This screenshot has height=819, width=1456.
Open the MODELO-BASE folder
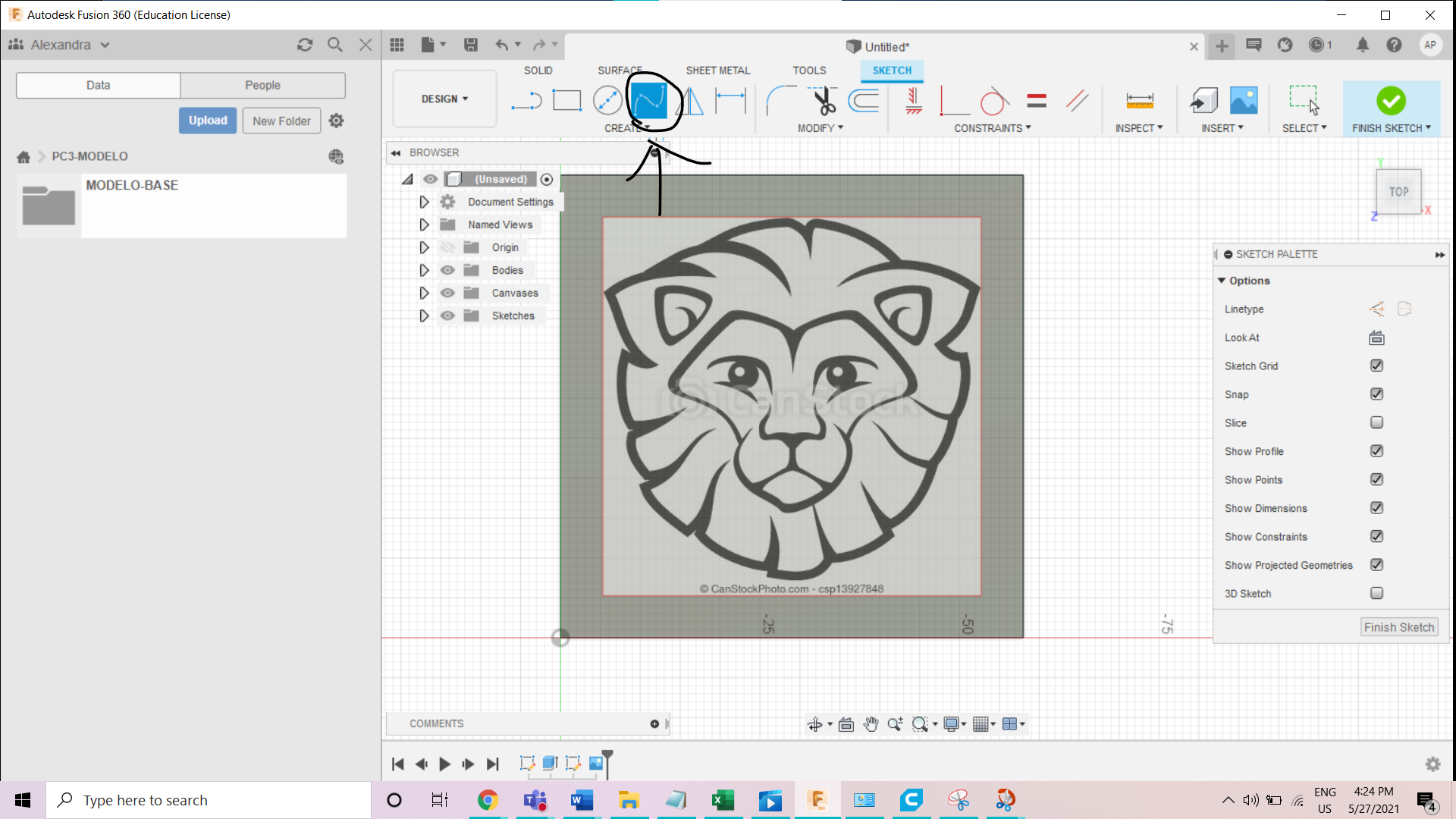pyautogui.click(x=182, y=206)
